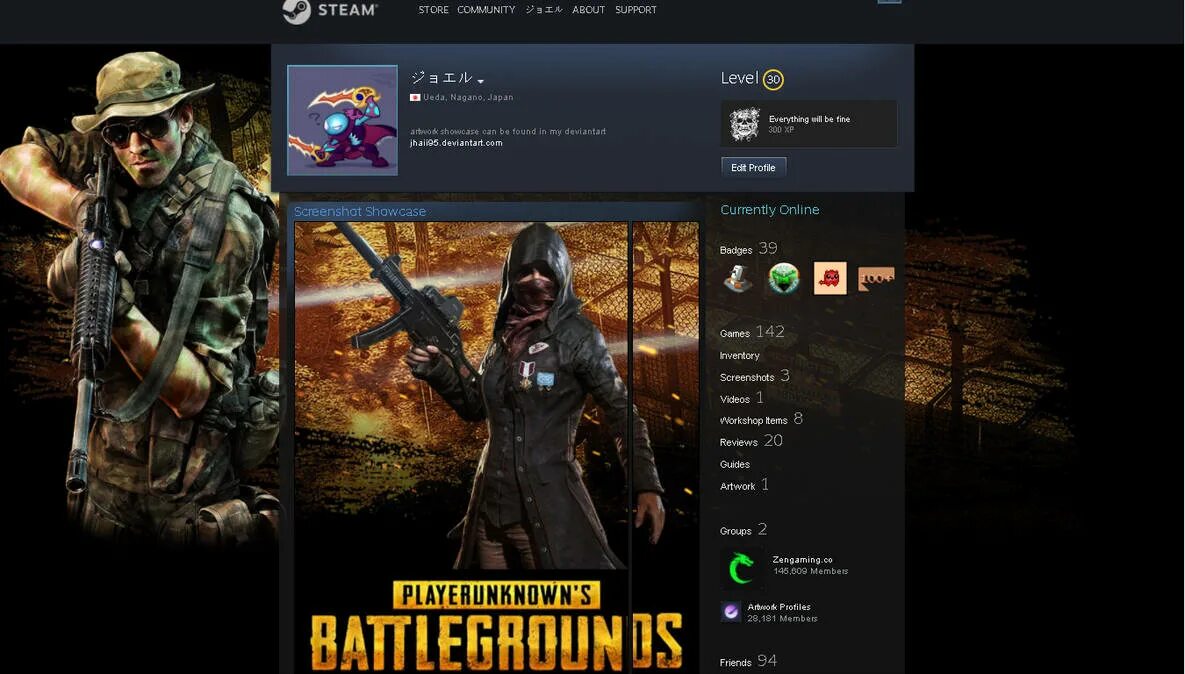Viewport: 1185px width, 674px height.
Task: Click the Zengaming.co green dragon icon
Action: click(741, 568)
